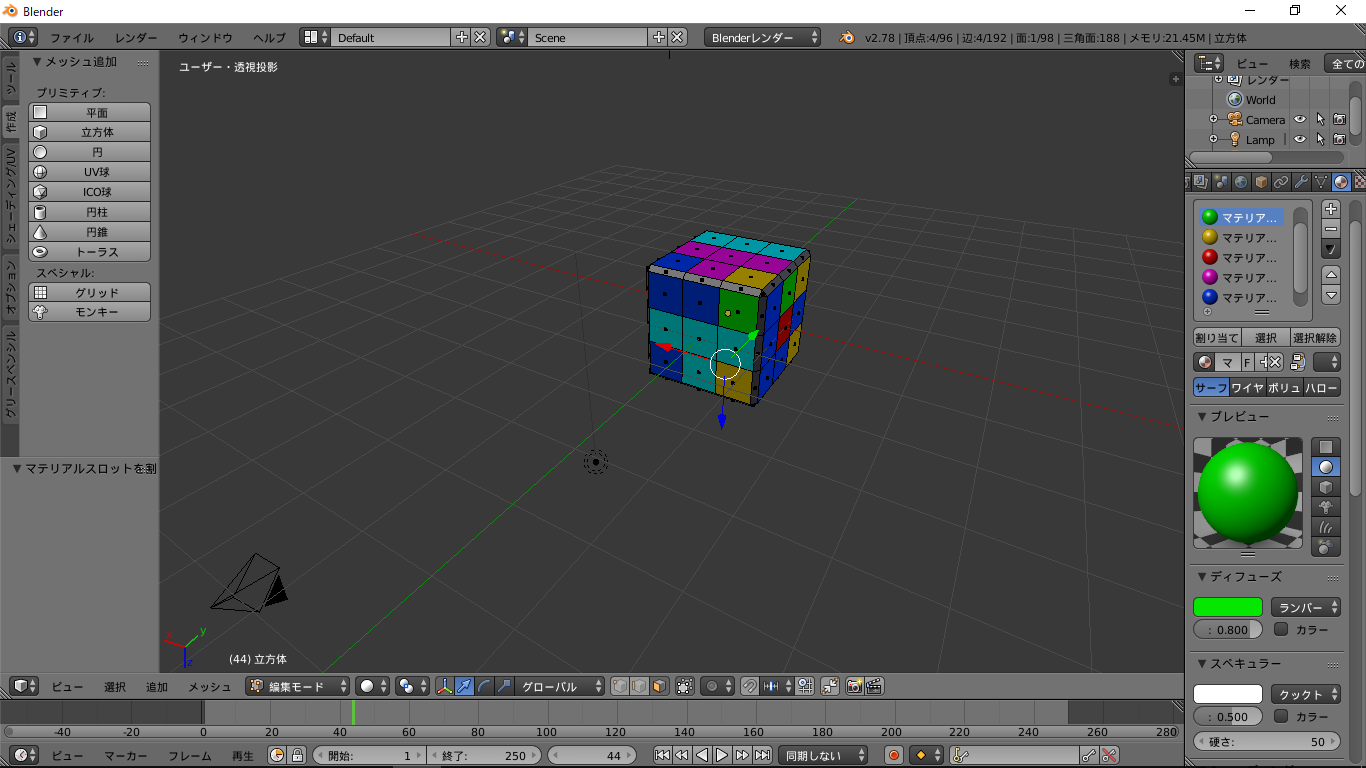Open the ファイル (File) menu
1366x768 pixels.
click(72, 38)
